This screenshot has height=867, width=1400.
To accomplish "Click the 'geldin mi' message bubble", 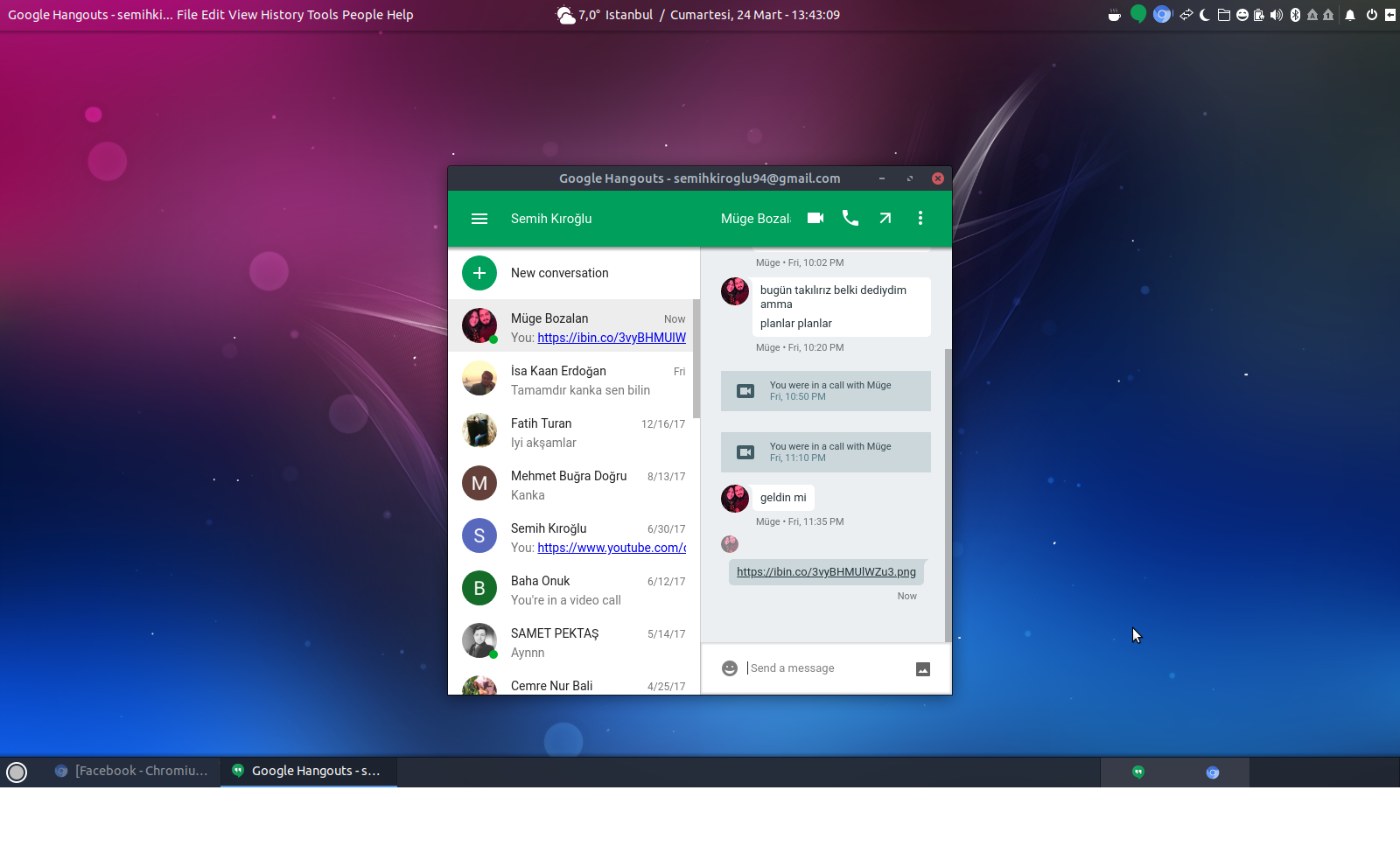I will (x=783, y=498).
